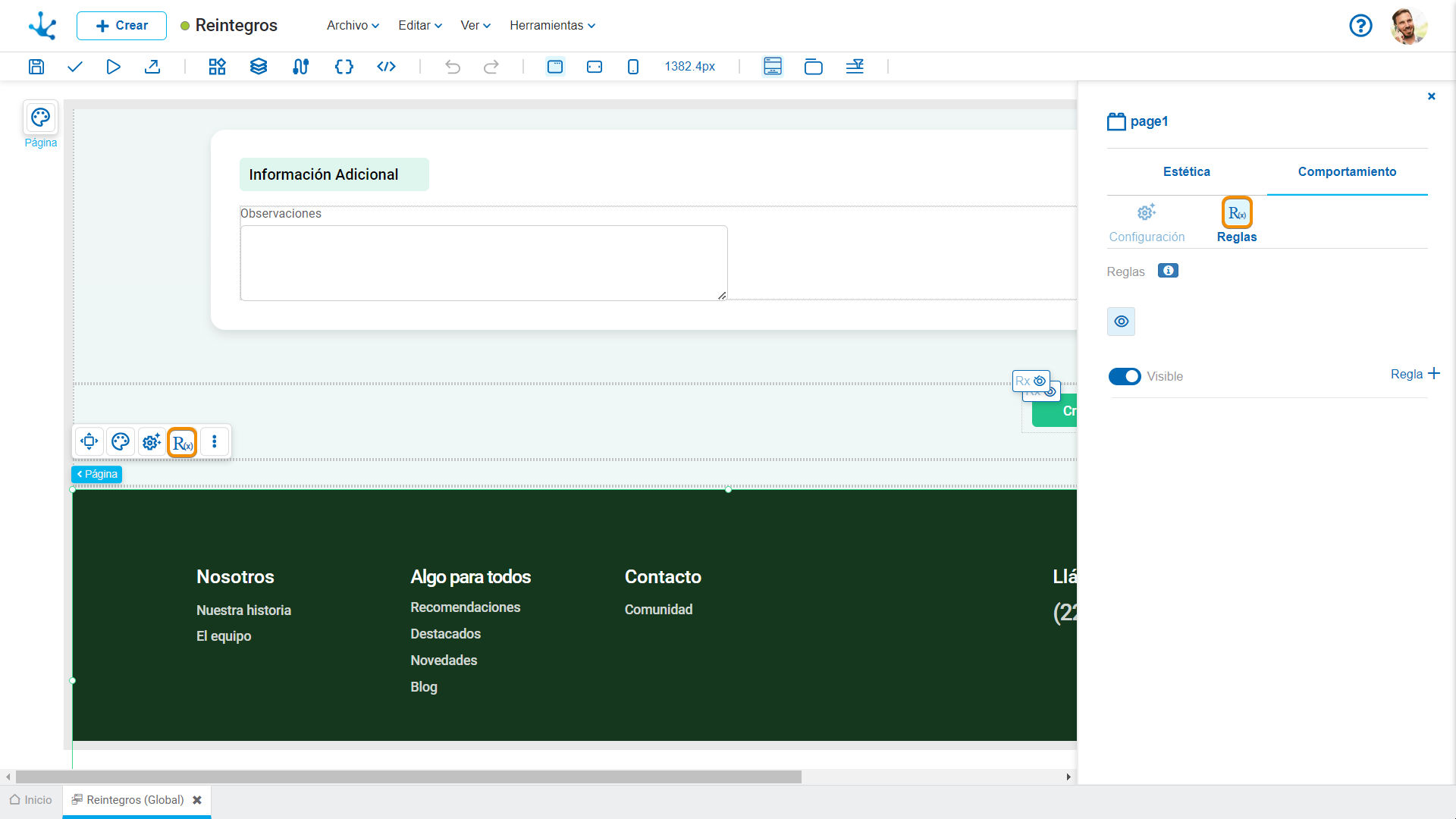Screen dimensions: 1456x819
Task: Close the page1 properties panel
Action: coord(1432,96)
